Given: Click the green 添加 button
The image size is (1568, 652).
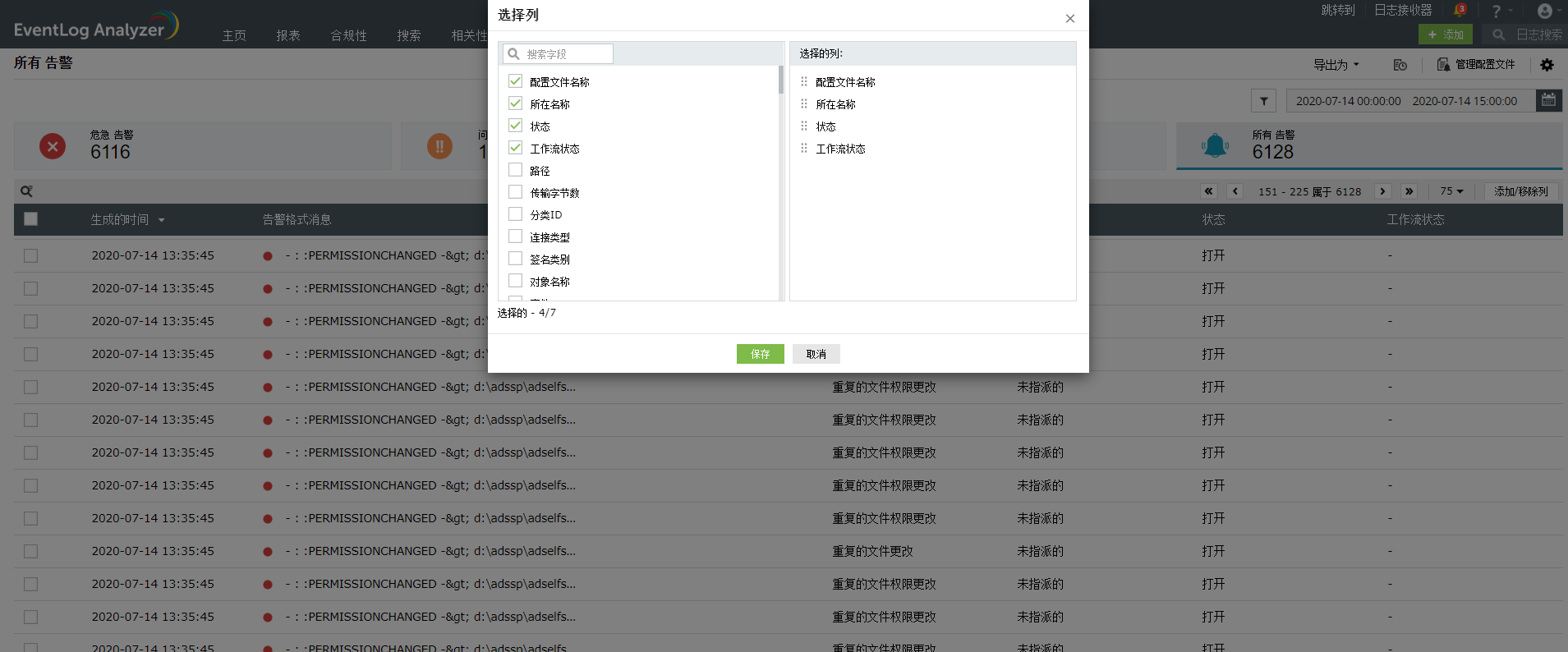Looking at the screenshot, I should [x=1446, y=34].
